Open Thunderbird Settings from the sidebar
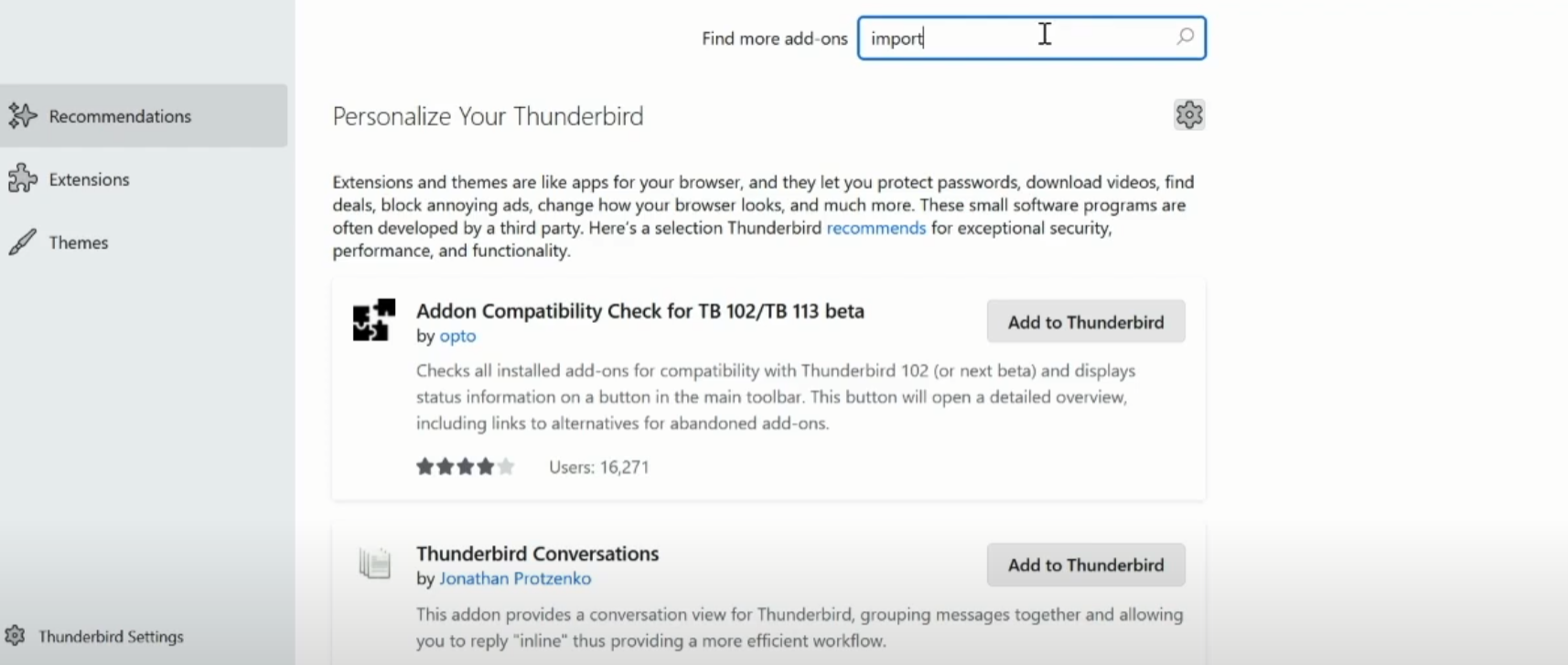This screenshot has height=665, width=1568. (x=111, y=637)
